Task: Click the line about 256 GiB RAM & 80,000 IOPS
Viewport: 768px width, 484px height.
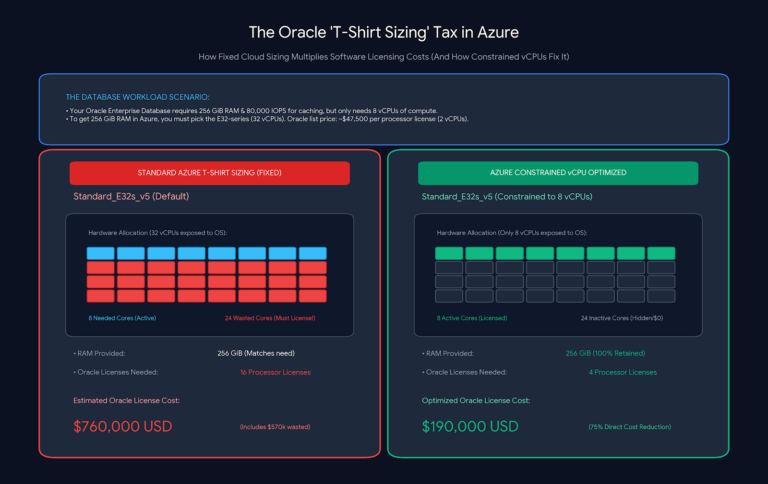Action: 252,111
